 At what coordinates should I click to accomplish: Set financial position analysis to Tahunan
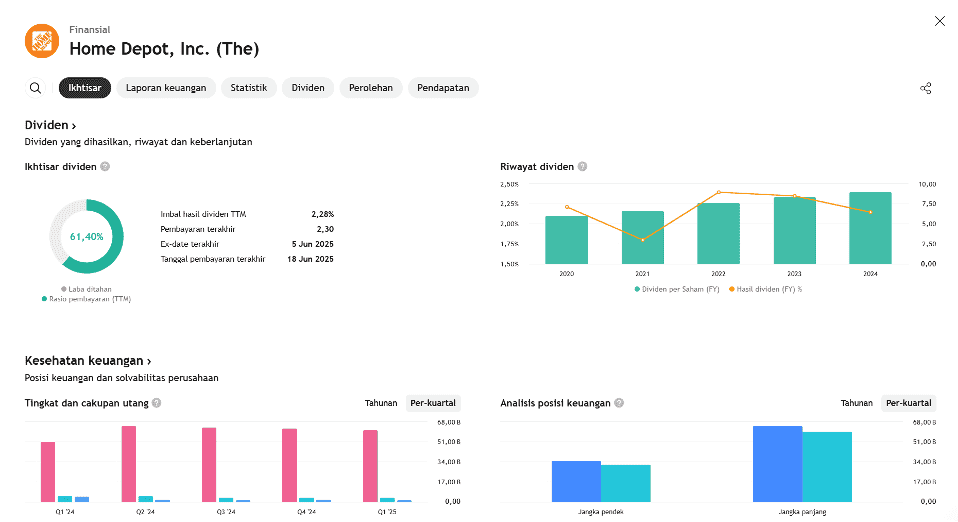click(856, 403)
